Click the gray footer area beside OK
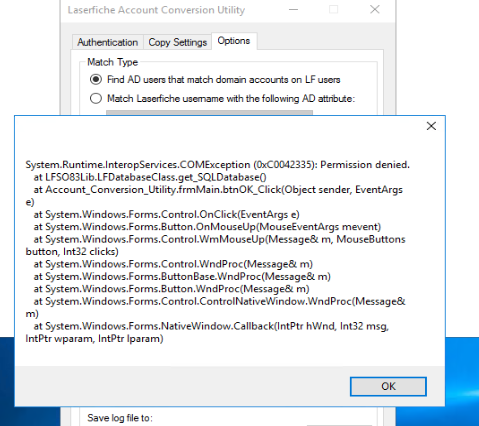The width and height of the screenshot is (479, 426). [182, 386]
